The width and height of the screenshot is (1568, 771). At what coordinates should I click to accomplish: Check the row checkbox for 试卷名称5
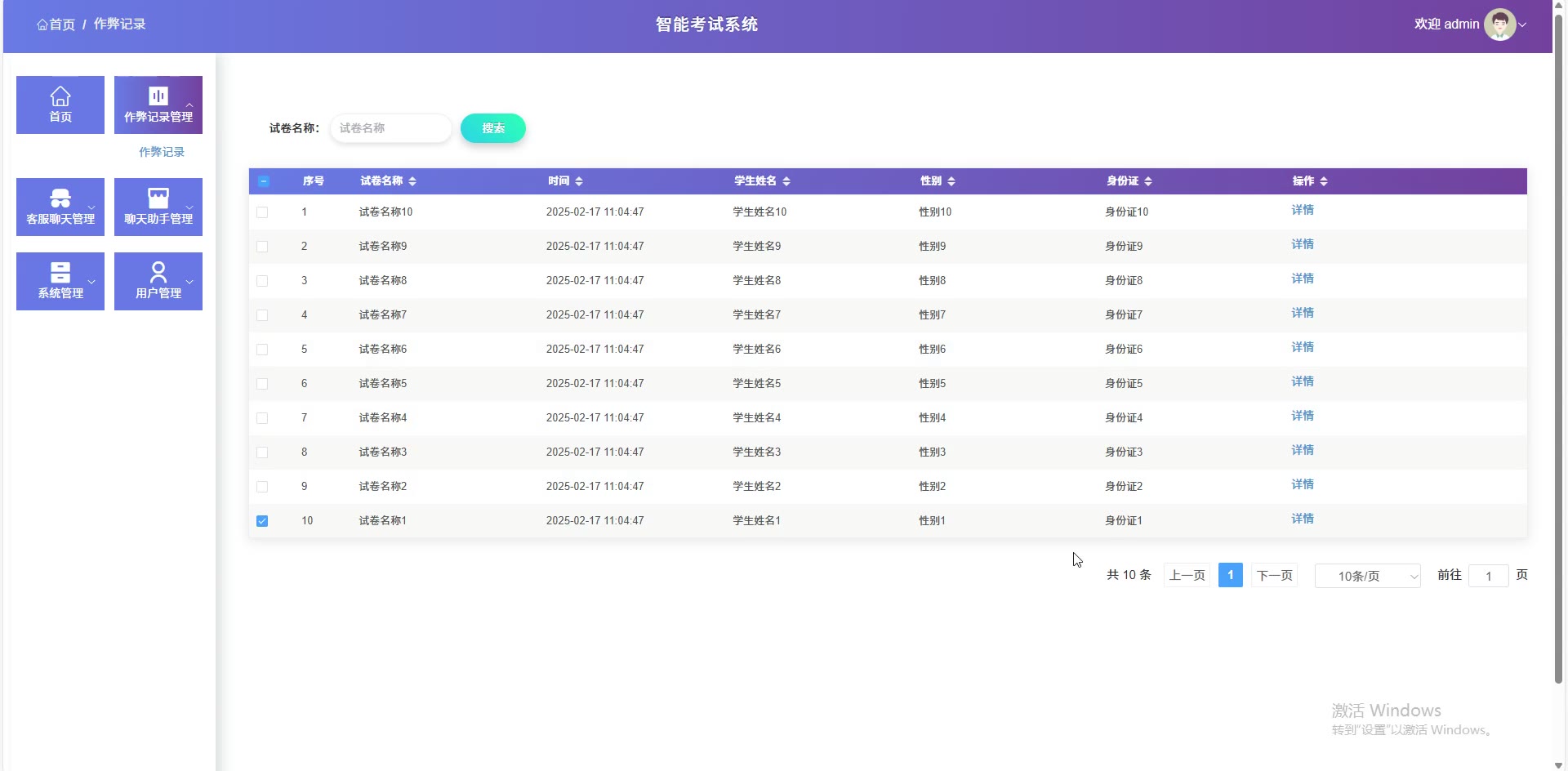coord(262,384)
